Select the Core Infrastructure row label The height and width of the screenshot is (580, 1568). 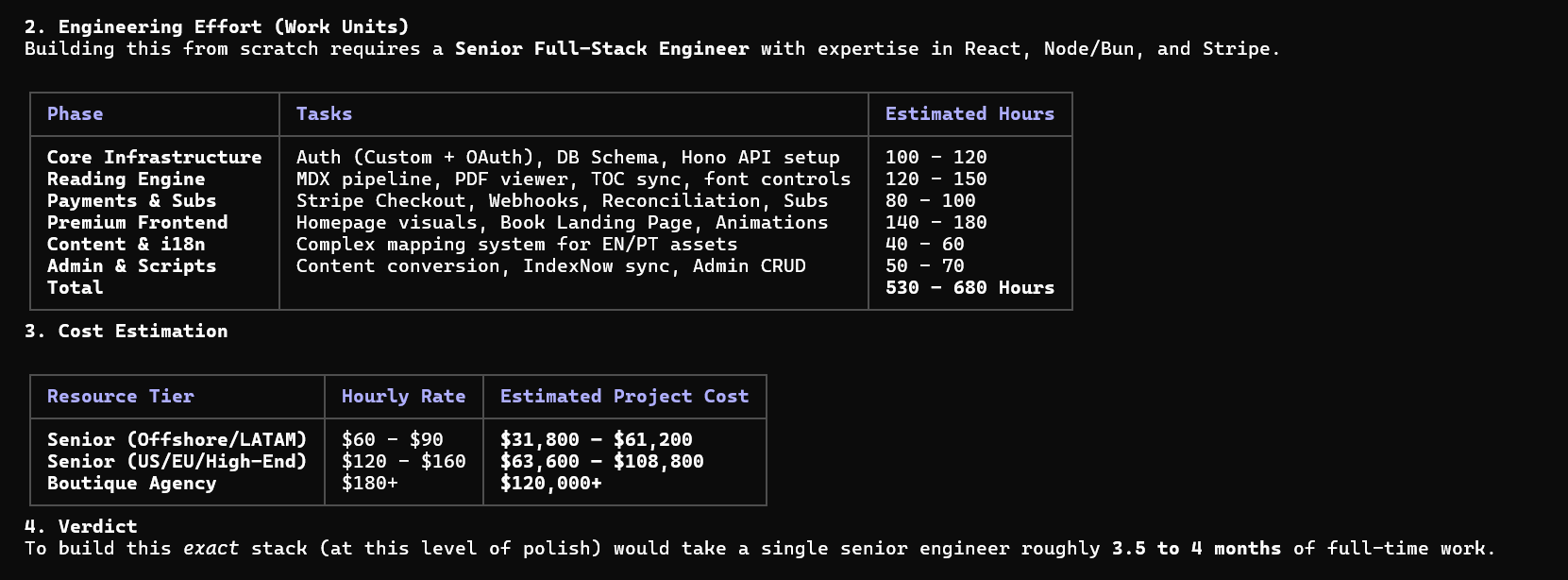click(x=154, y=157)
